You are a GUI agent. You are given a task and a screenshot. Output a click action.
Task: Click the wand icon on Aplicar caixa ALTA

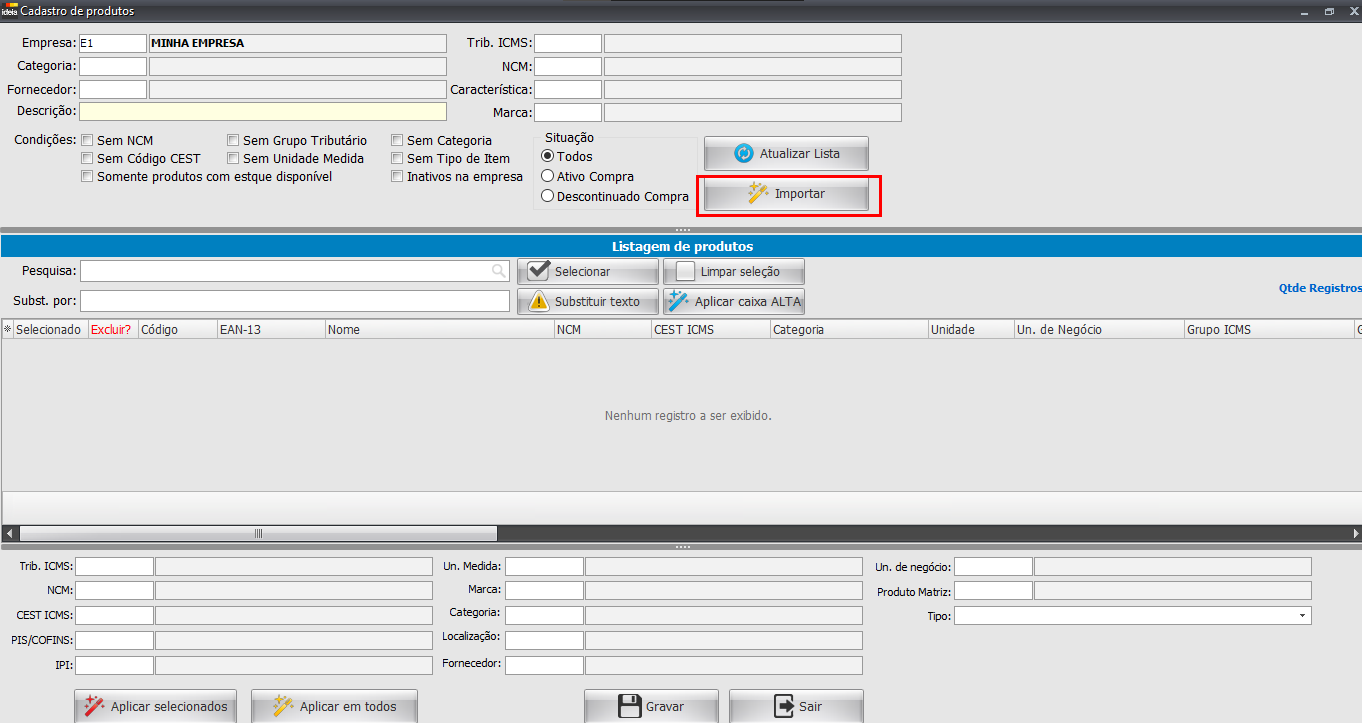(678, 302)
